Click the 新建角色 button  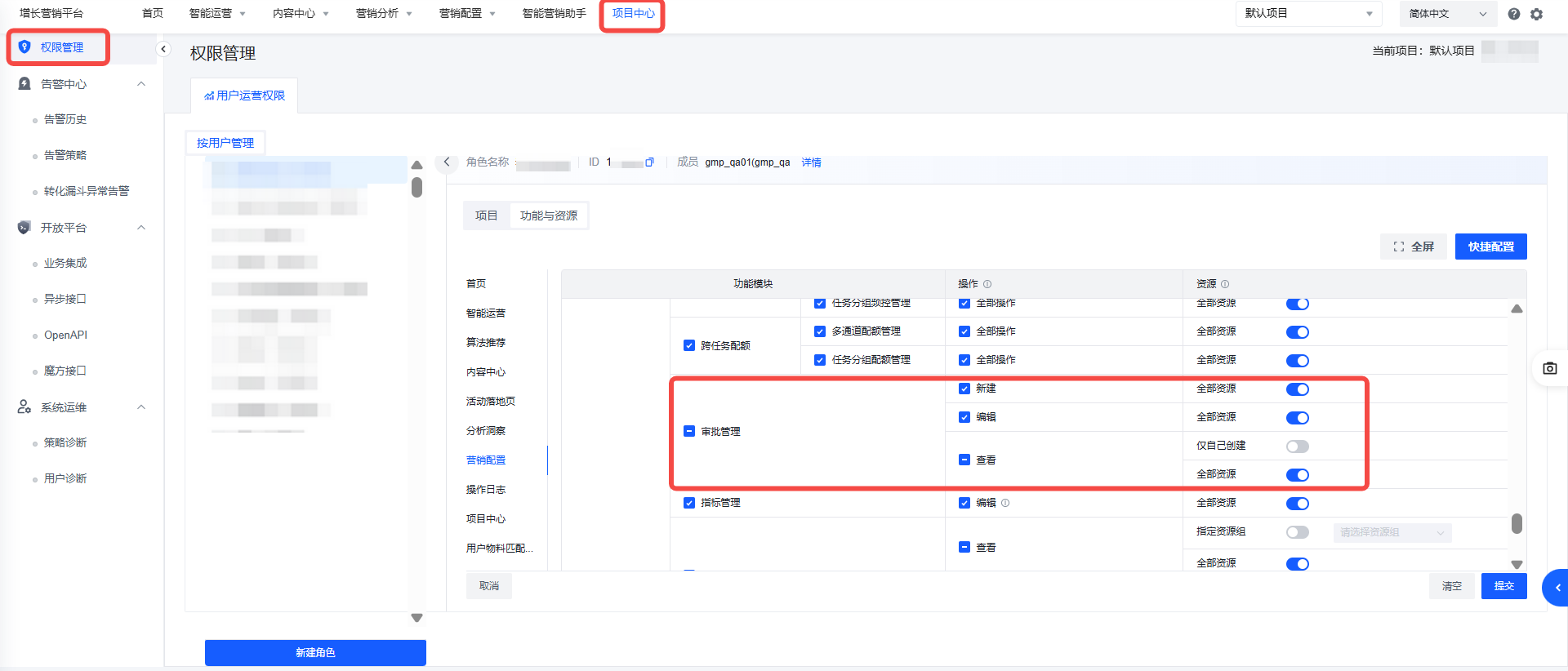point(315,652)
